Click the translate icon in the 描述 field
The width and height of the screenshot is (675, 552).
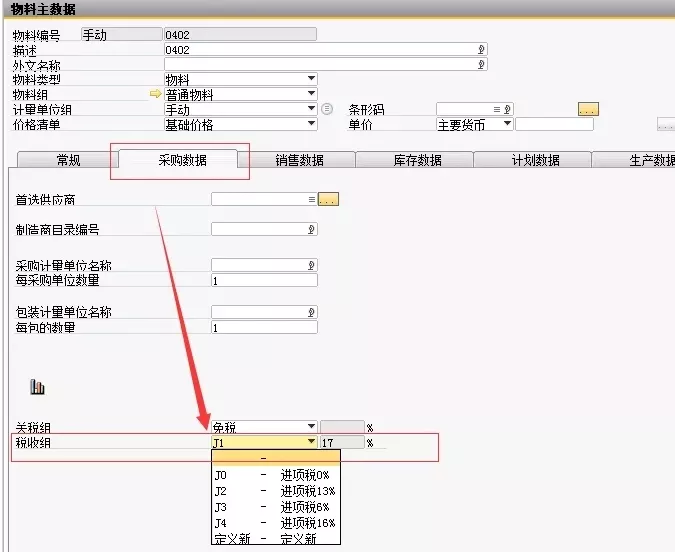pos(481,49)
